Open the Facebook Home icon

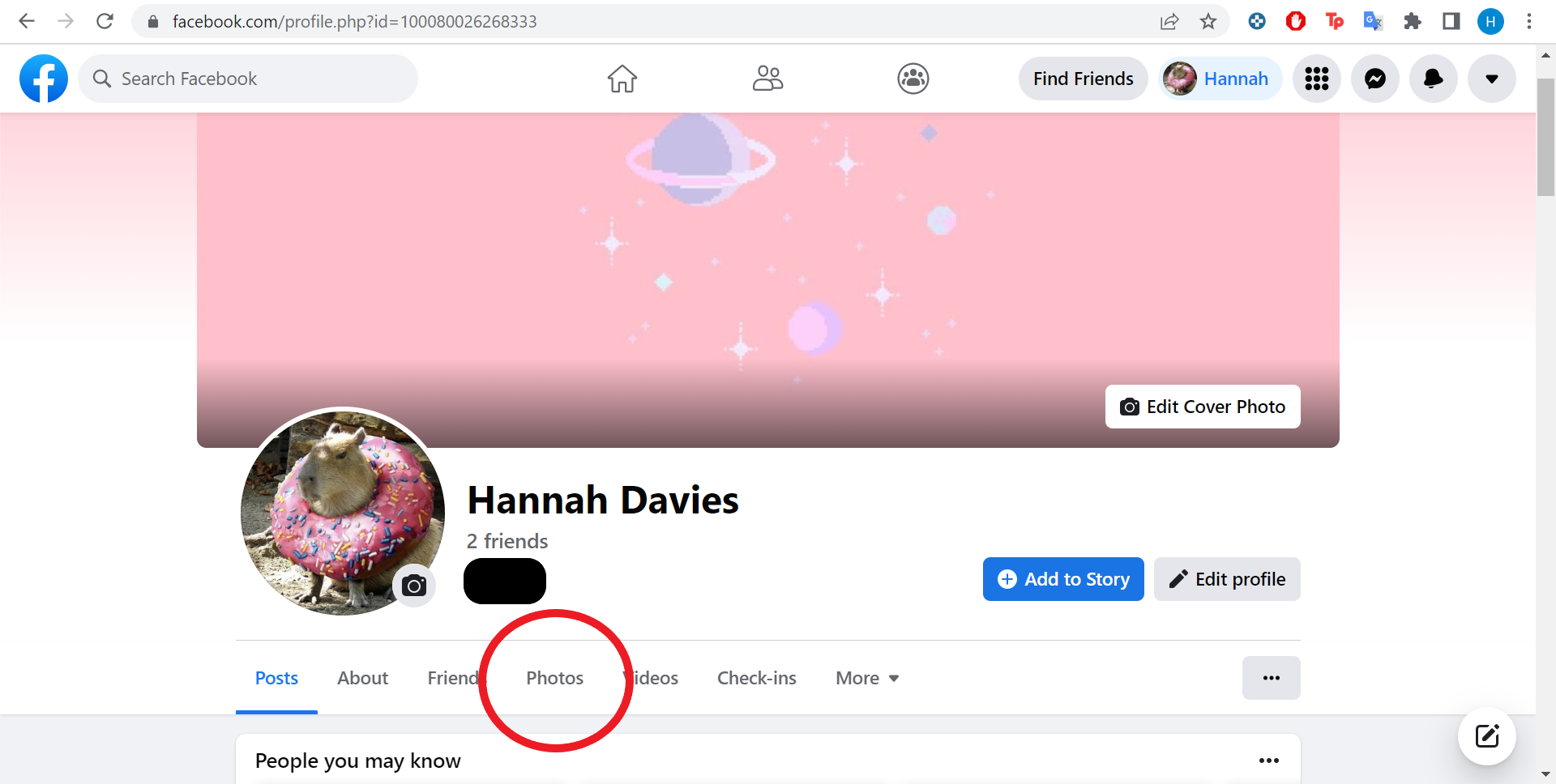point(622,79)
